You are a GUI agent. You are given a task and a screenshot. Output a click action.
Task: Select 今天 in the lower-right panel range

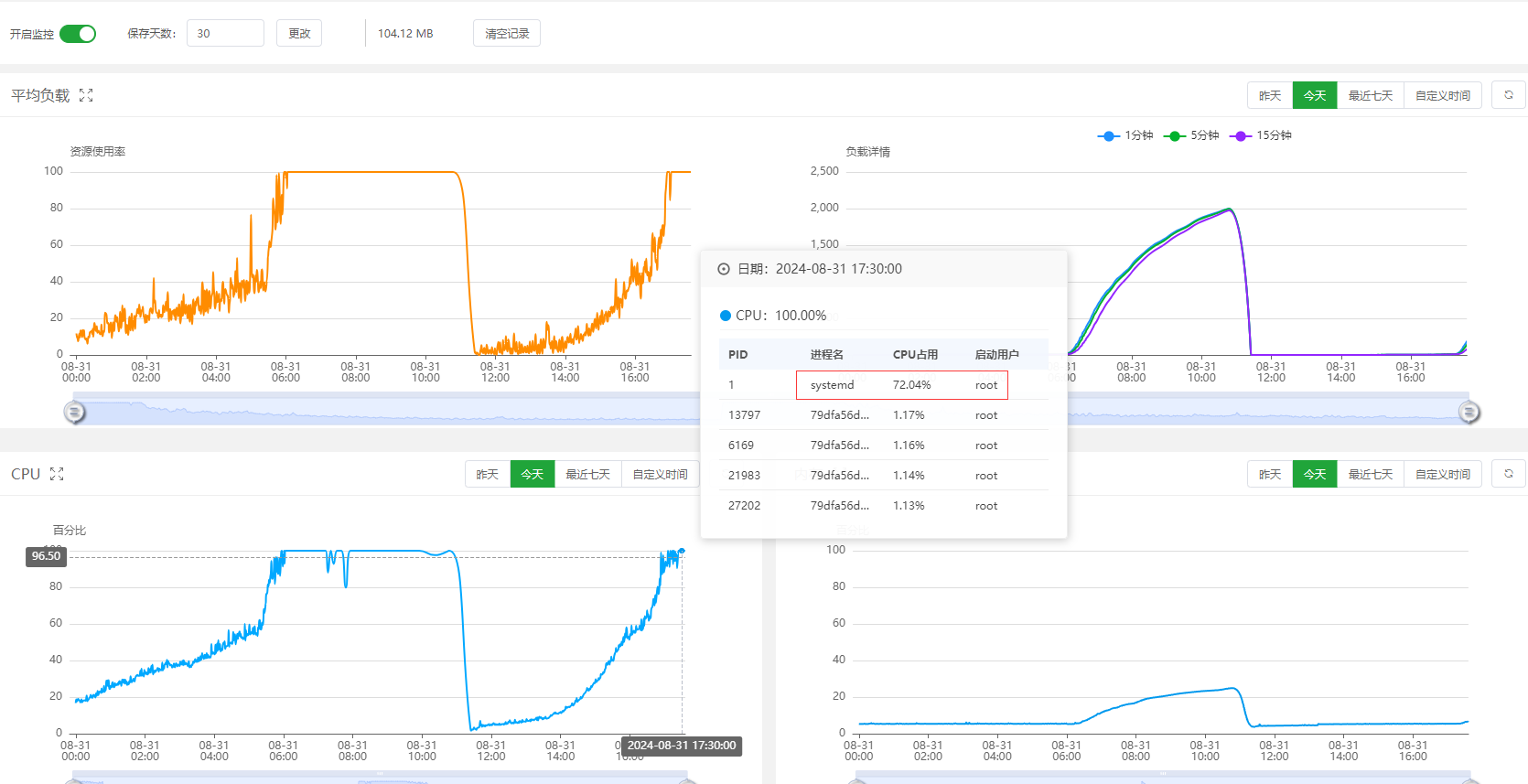pyautogui.click(x=1315, y=474)
